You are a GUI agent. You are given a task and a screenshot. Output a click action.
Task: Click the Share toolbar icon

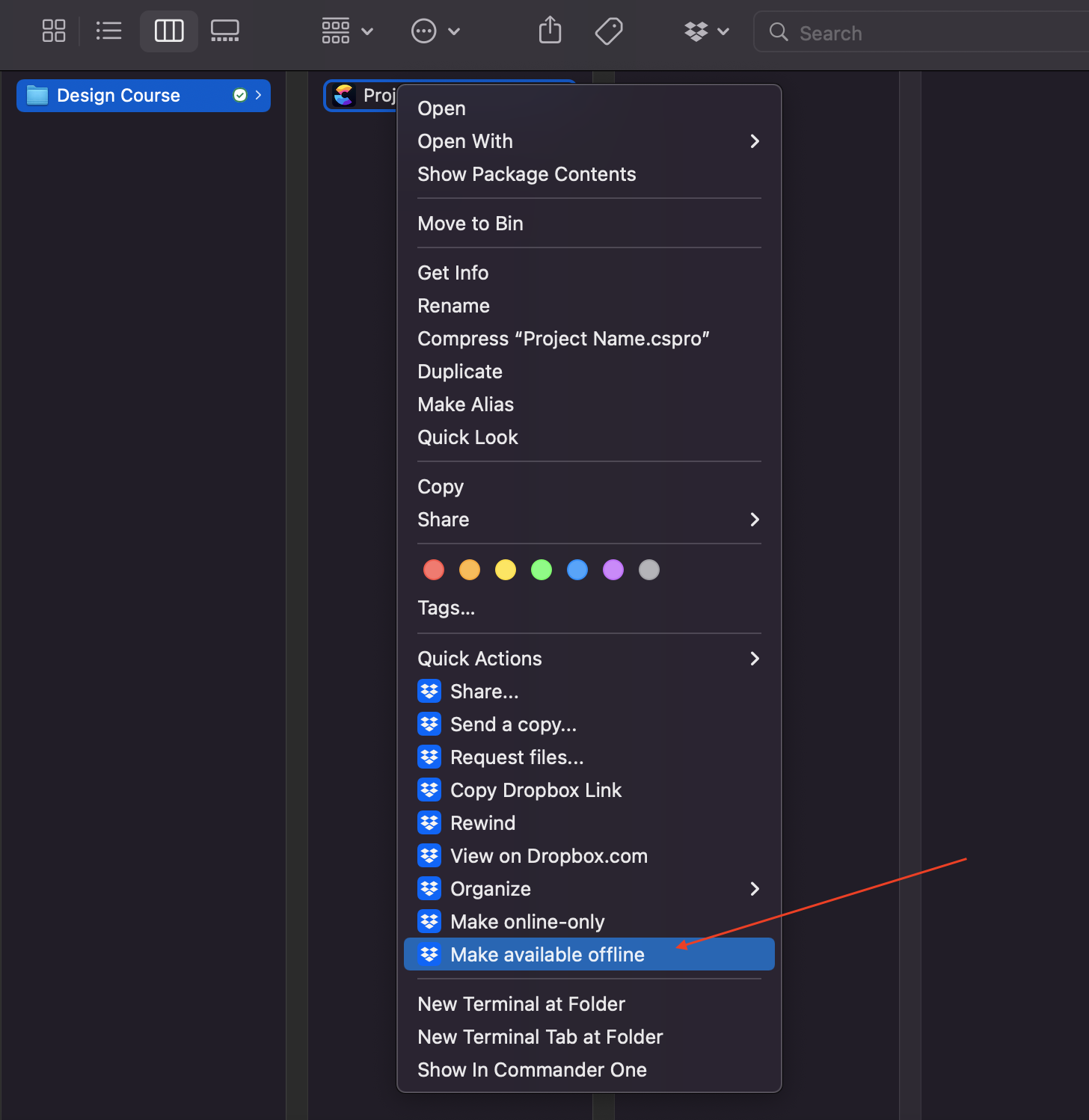tap(550, 31)
